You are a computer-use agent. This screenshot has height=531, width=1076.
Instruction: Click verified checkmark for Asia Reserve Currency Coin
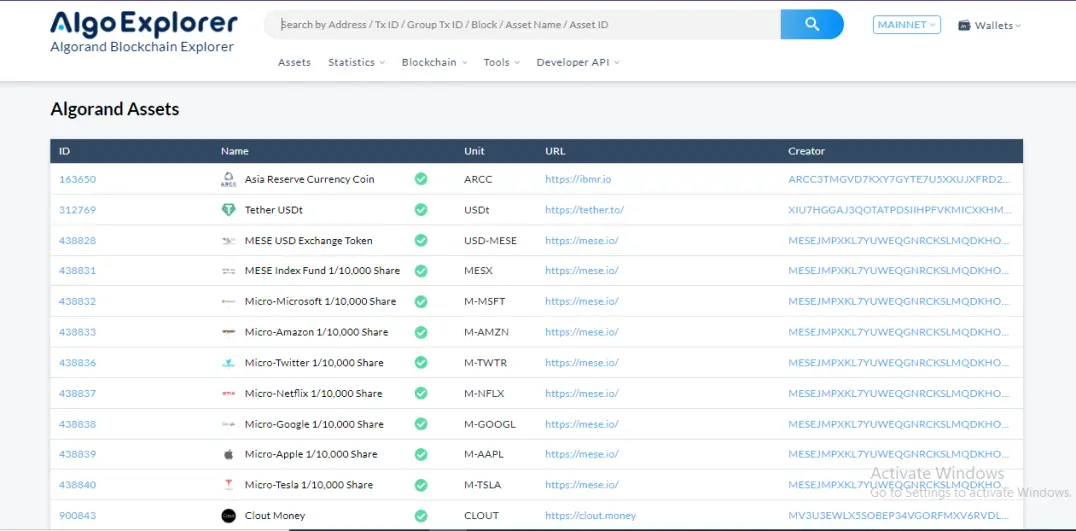(x=421, y=179)
